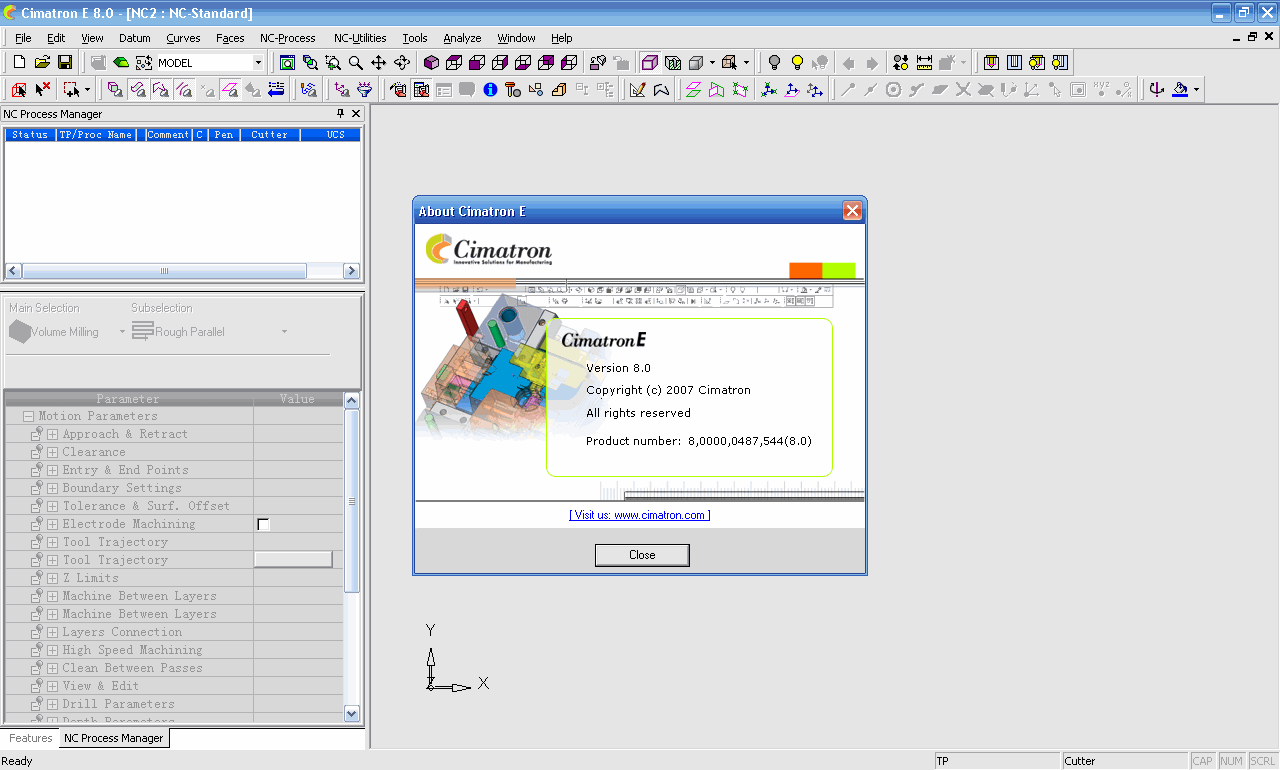
Task: Click the NC Process Manager scroll right arrow
Action: click(351, 271)
